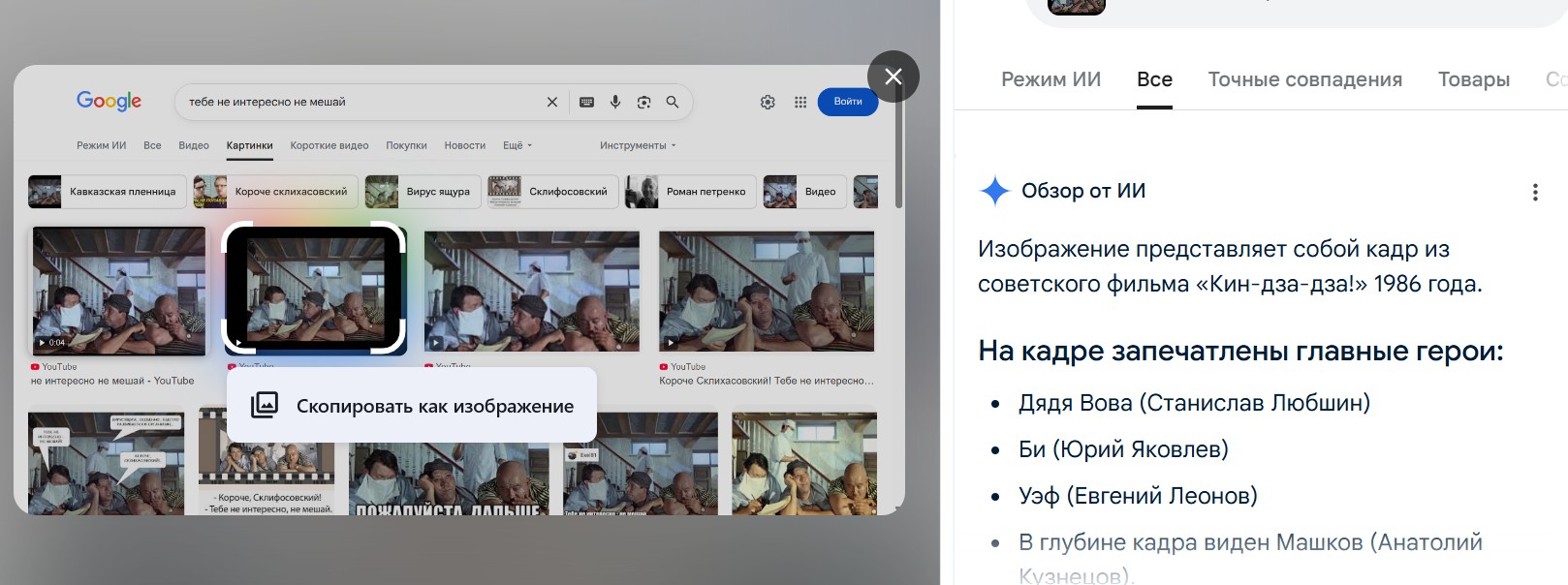Open the Точные совпадения tab
This screenshot has height=585, width=1568.
pyautogui.click(x=1304, y=79)
